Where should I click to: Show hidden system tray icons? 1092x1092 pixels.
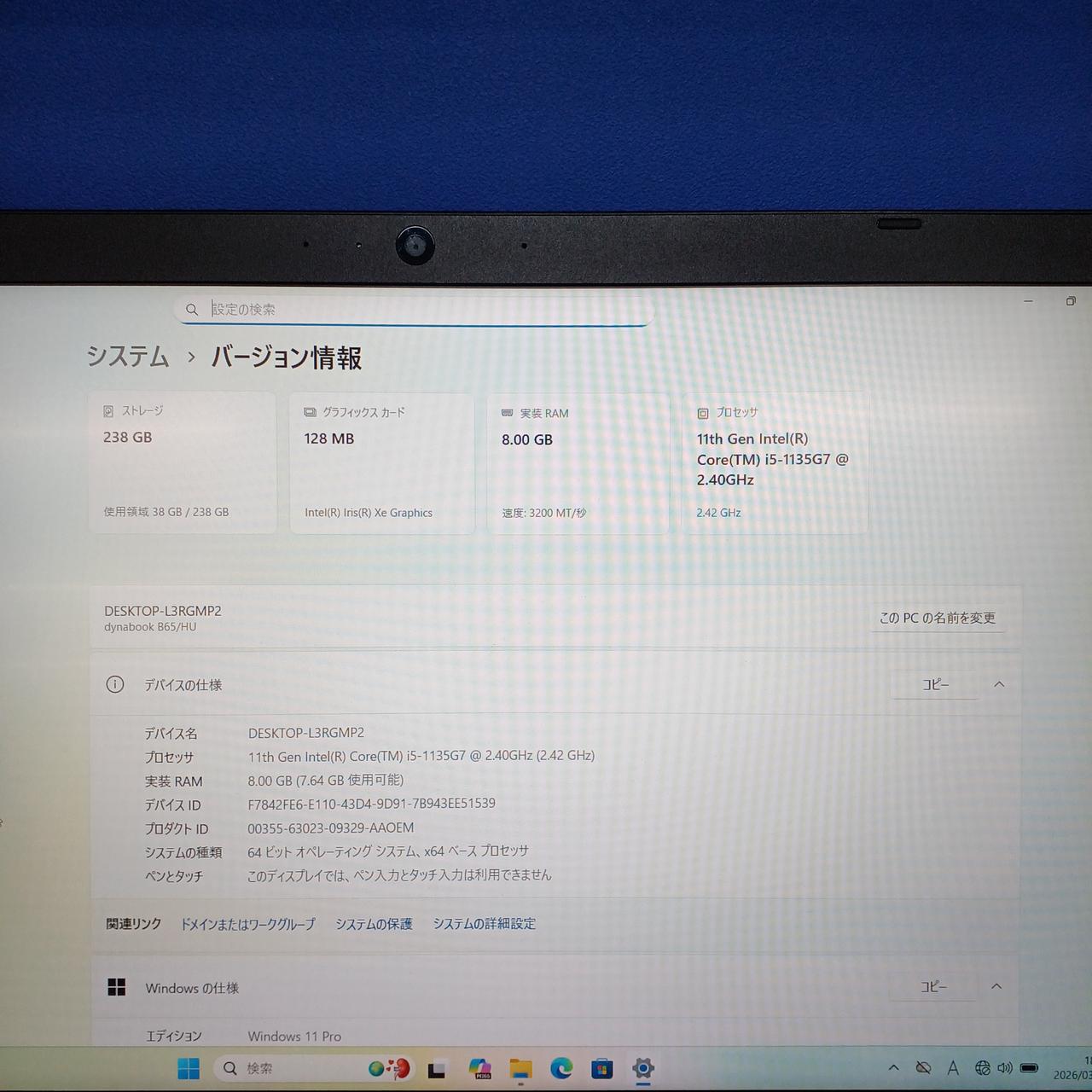893,1068
